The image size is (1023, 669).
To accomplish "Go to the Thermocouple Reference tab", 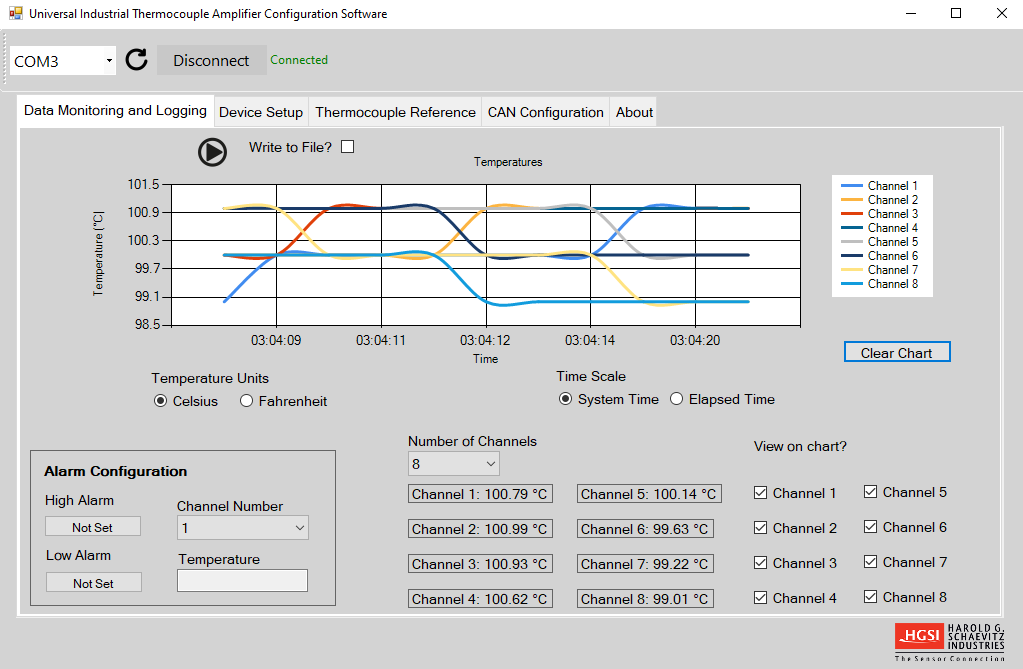I will [395, 112].
